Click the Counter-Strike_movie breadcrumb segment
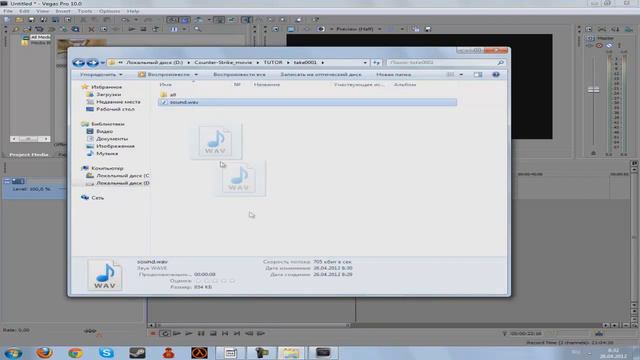 (x=223, y=62)
